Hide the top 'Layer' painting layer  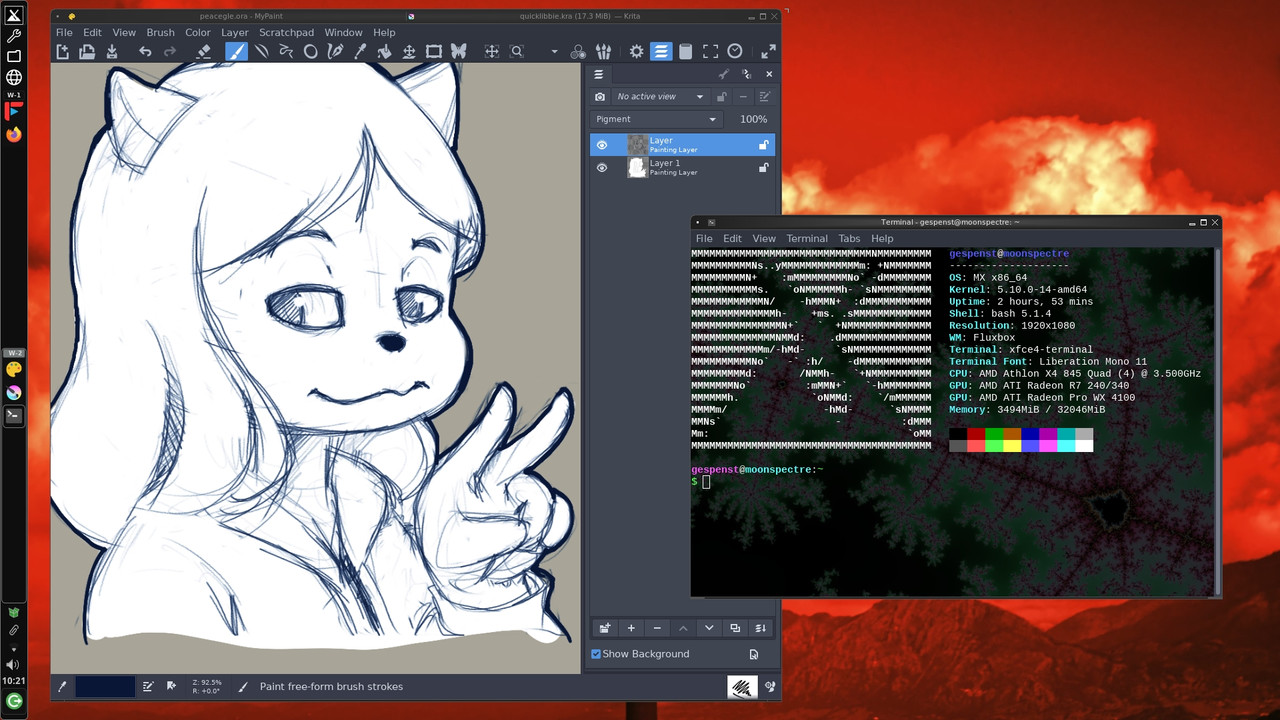click(x=602, y=145)
